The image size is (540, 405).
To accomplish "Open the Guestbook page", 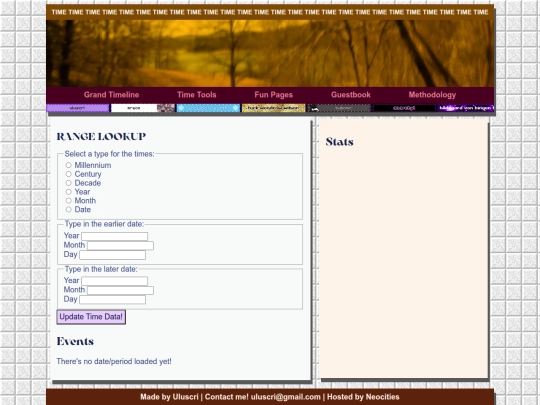I will tap(351, 95).
